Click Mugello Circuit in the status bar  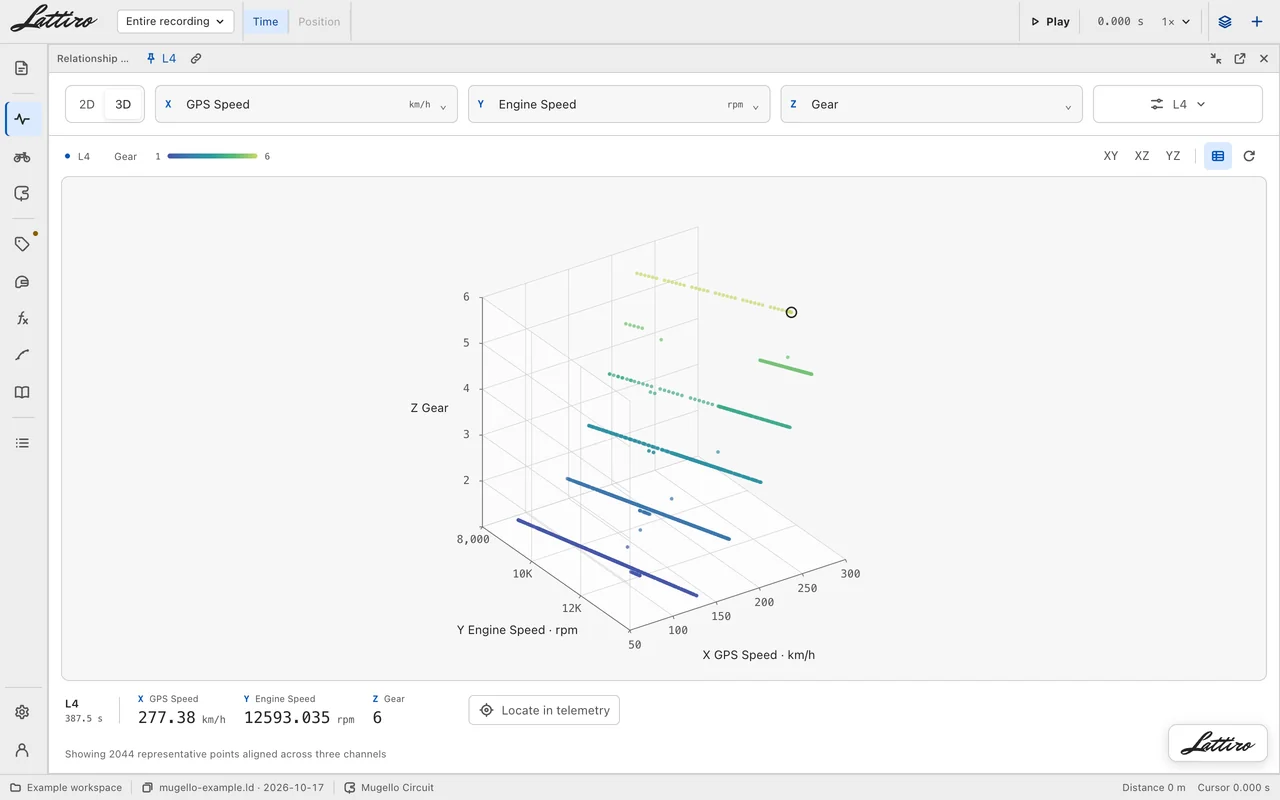coord(389,787)
